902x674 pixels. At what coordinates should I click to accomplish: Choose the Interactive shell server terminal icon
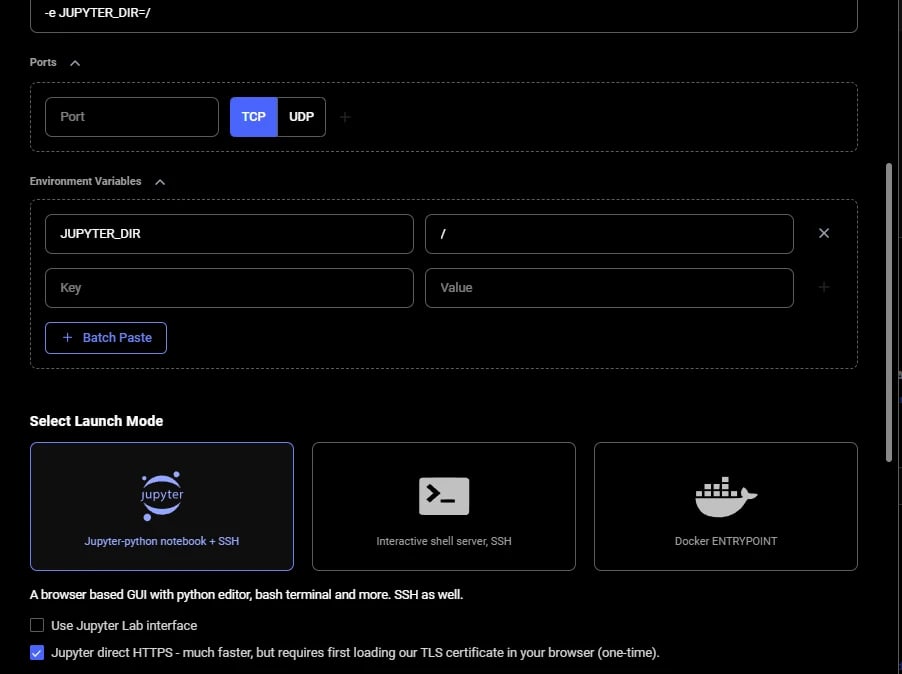pos(444,496)
